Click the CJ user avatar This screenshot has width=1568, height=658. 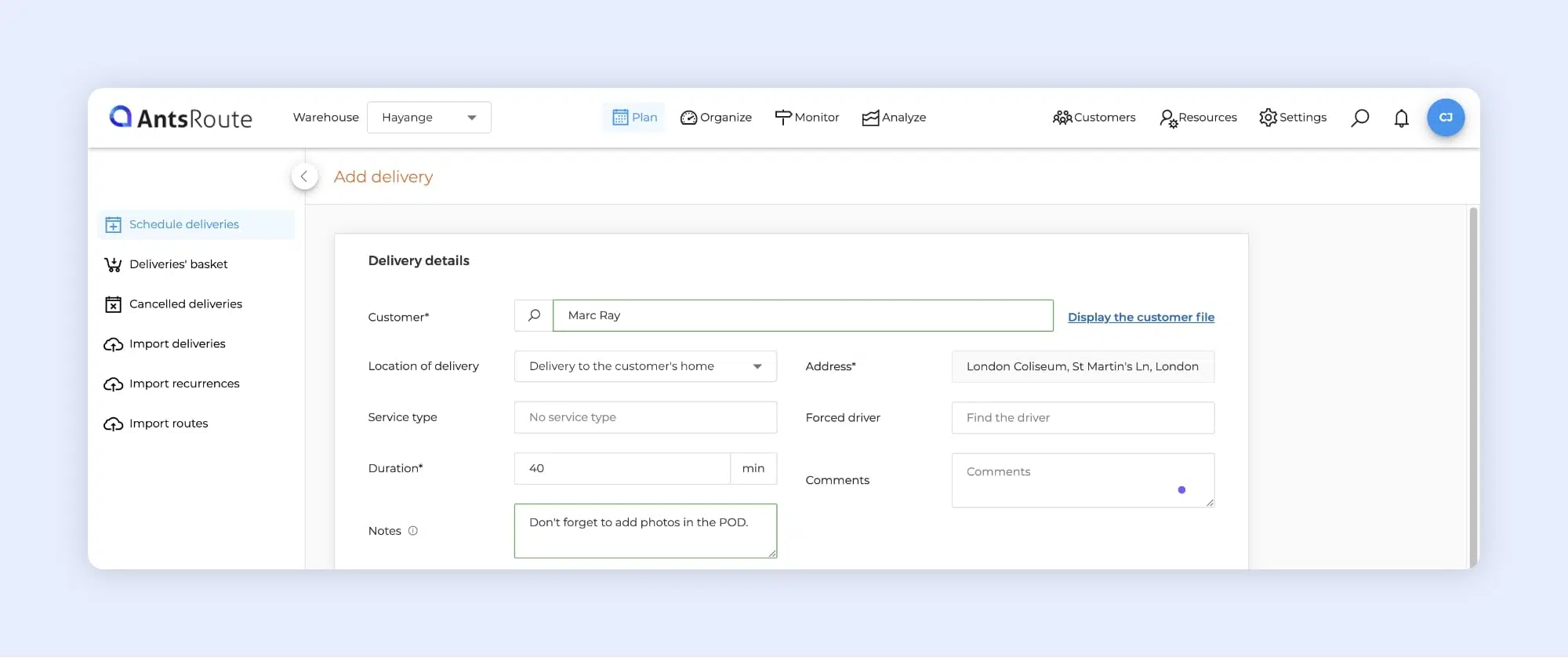click(1446, 118)
